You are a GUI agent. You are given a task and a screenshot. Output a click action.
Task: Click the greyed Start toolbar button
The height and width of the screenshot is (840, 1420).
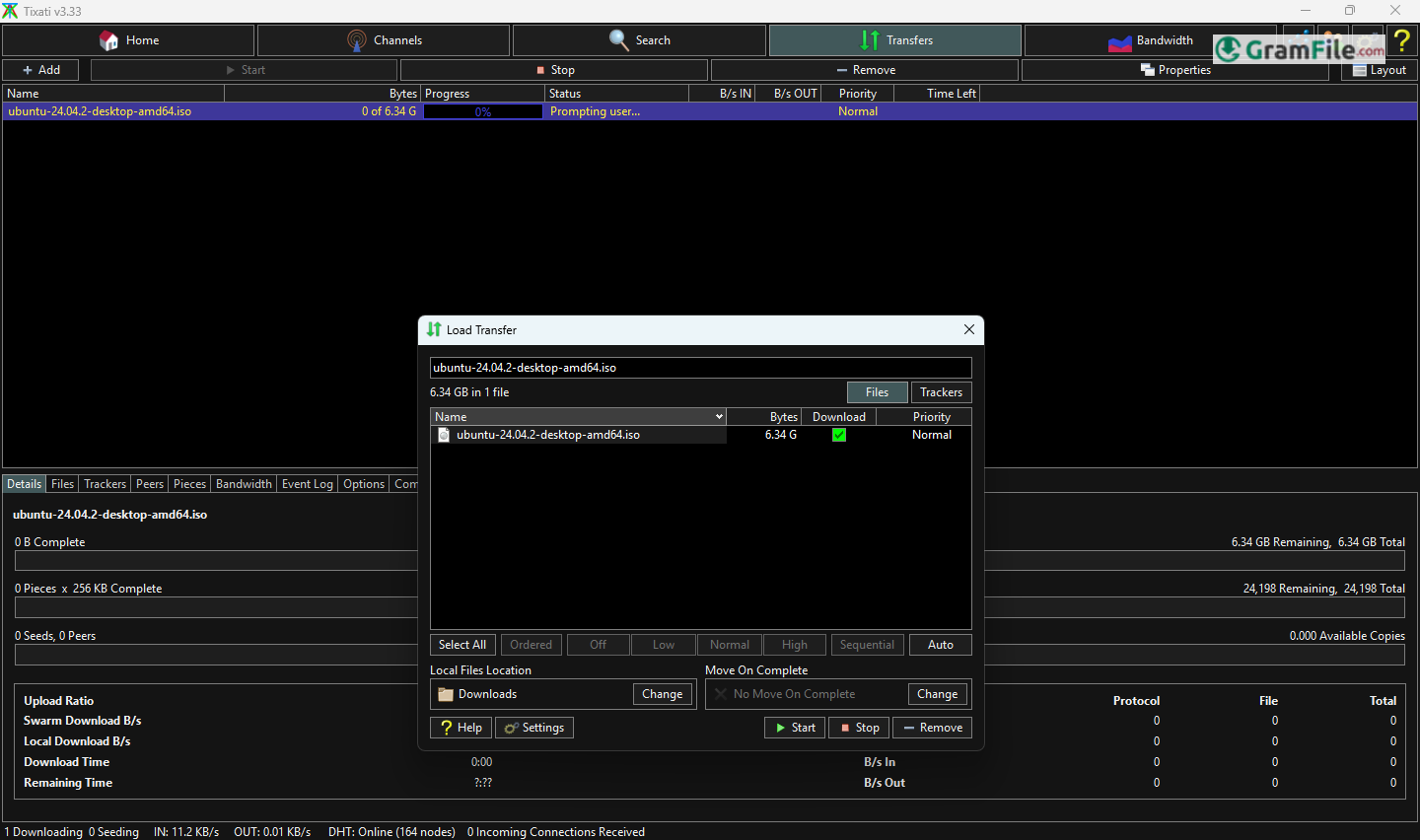point(245,70)
